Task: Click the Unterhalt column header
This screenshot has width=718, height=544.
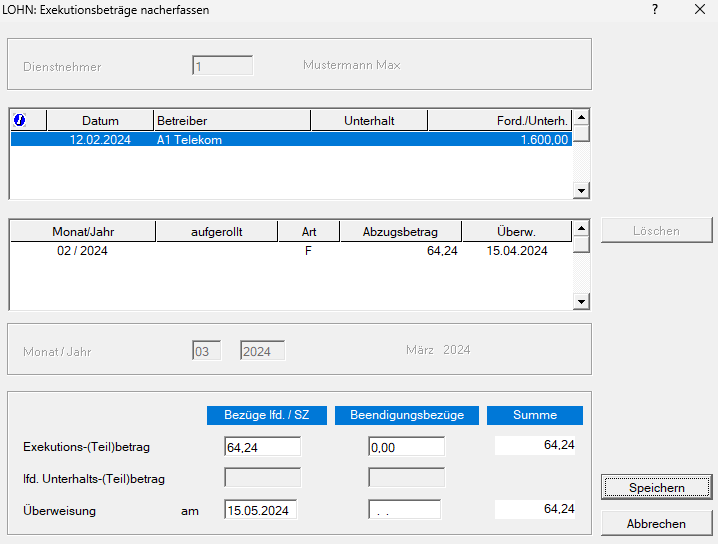Action: click(369, 121)
